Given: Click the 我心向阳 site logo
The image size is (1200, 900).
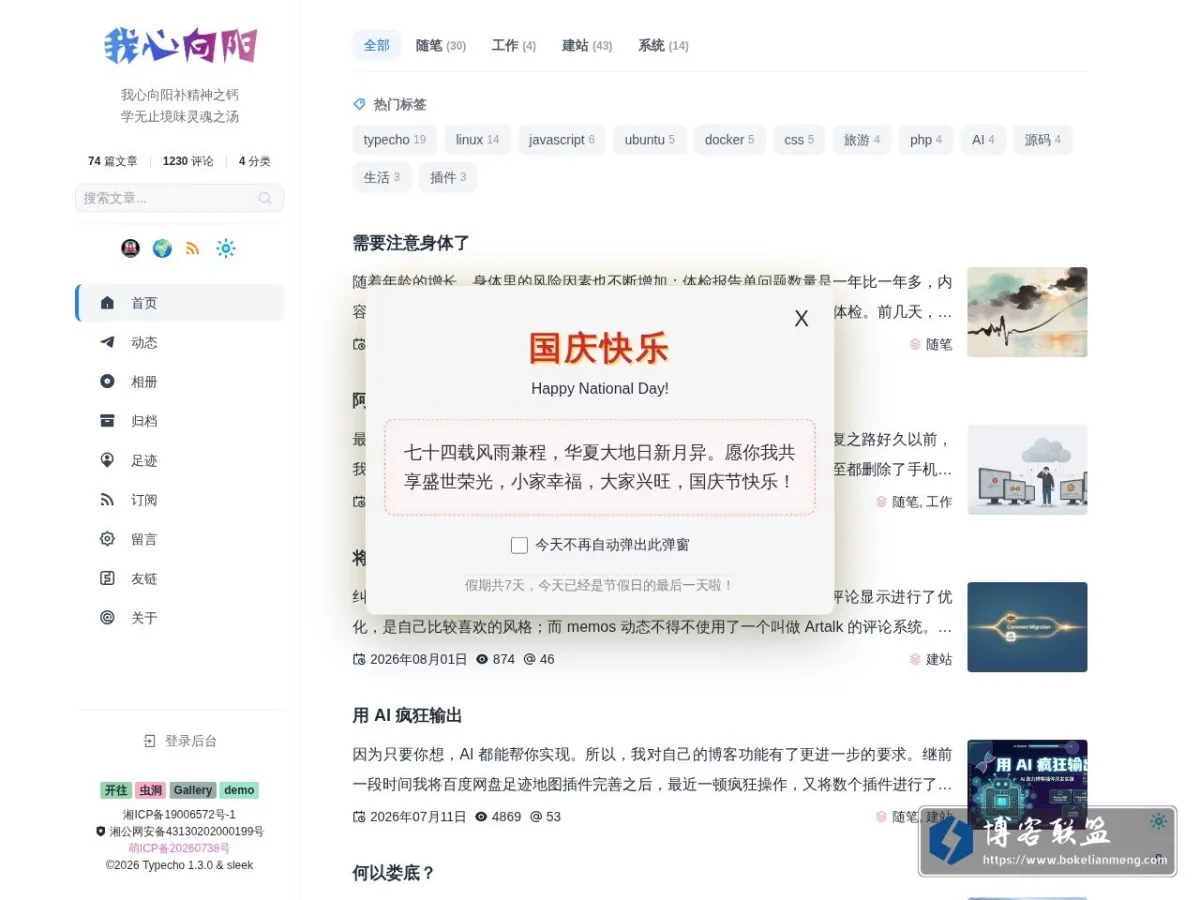Looking at the screenshot, I should point(180,46).
